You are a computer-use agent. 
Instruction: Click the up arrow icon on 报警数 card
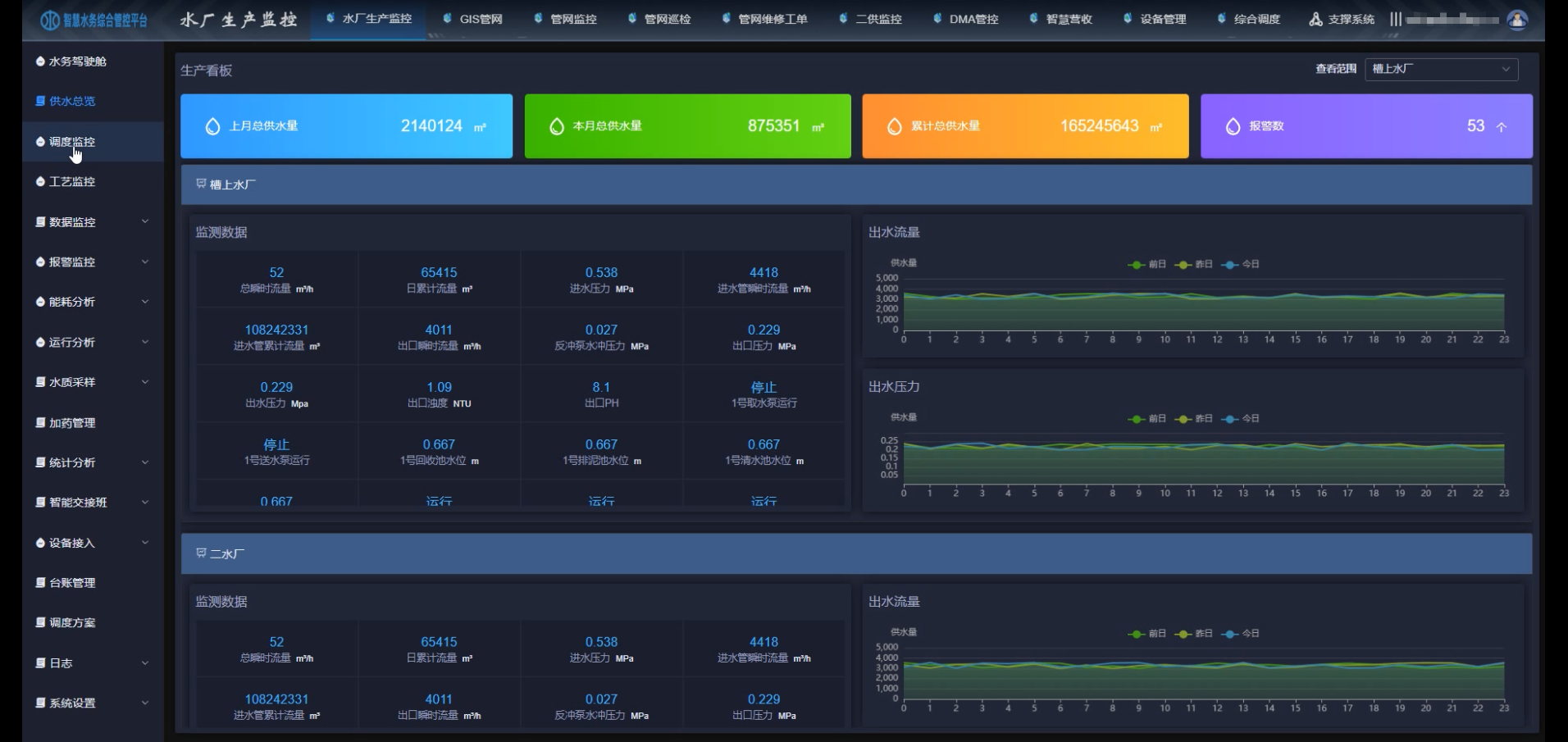pos(1502,127)
